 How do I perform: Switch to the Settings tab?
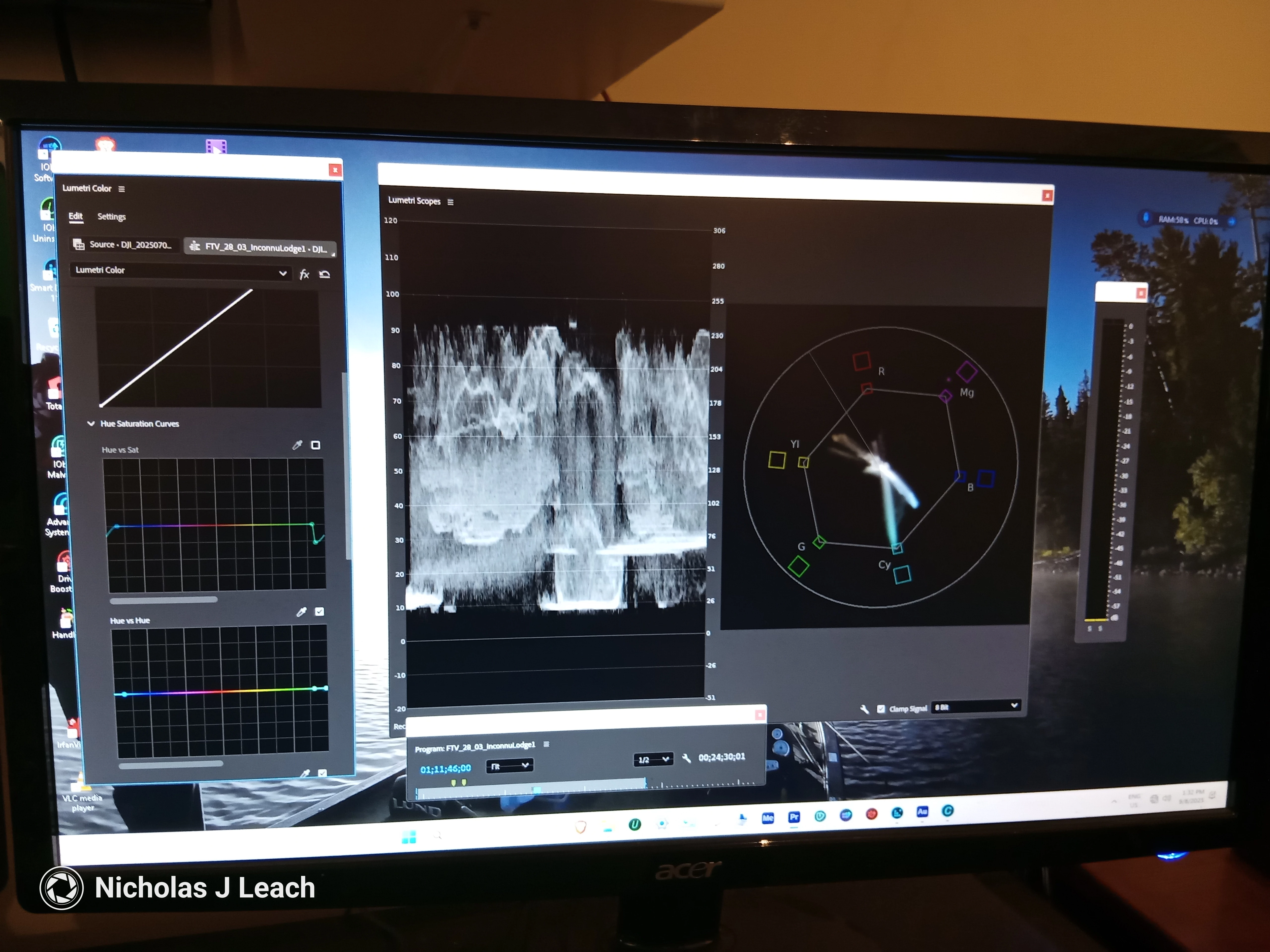tap(111, 217)
